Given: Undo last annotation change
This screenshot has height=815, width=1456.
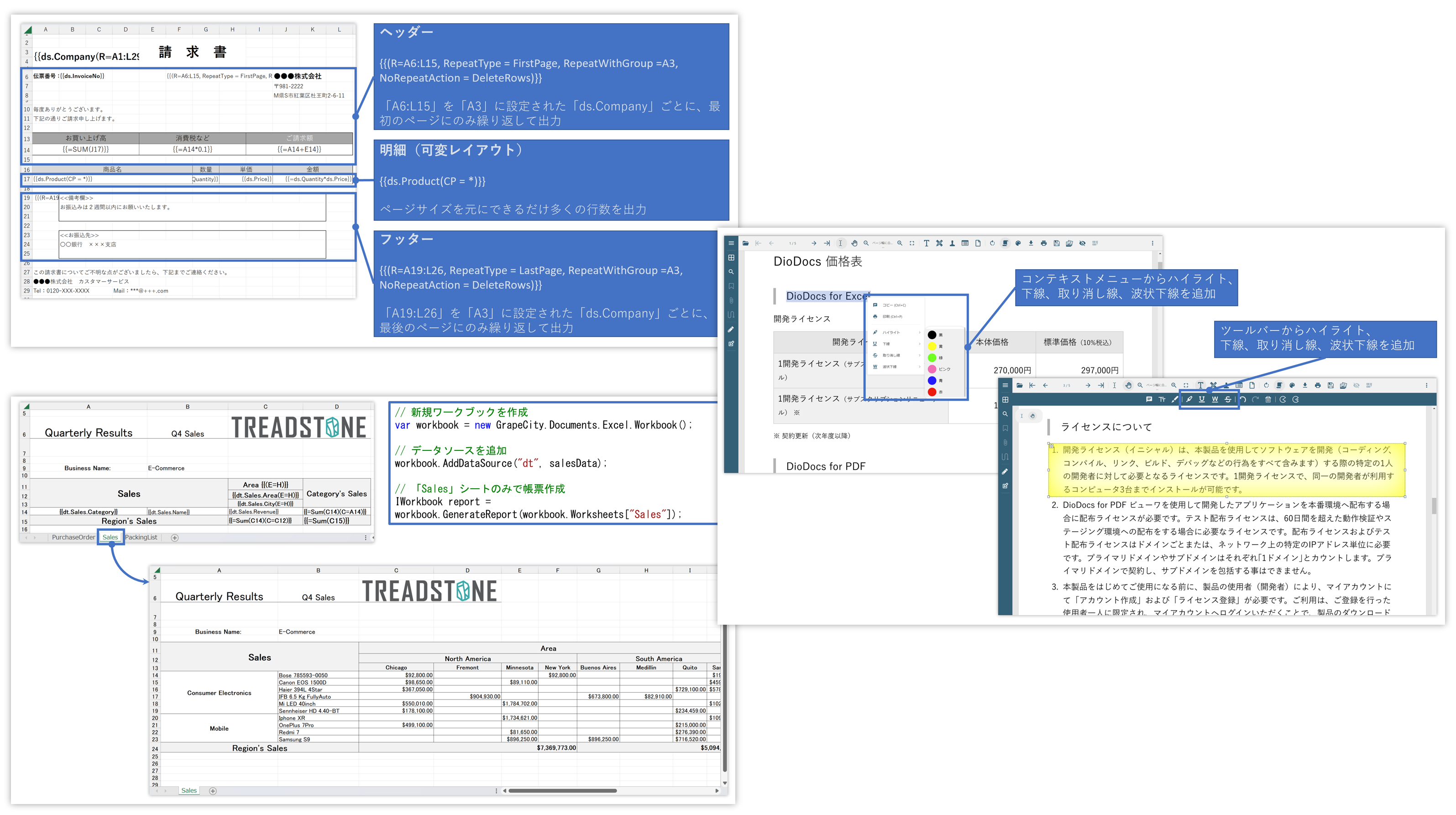Looking at the screenshot, I should click(1243, 400).
